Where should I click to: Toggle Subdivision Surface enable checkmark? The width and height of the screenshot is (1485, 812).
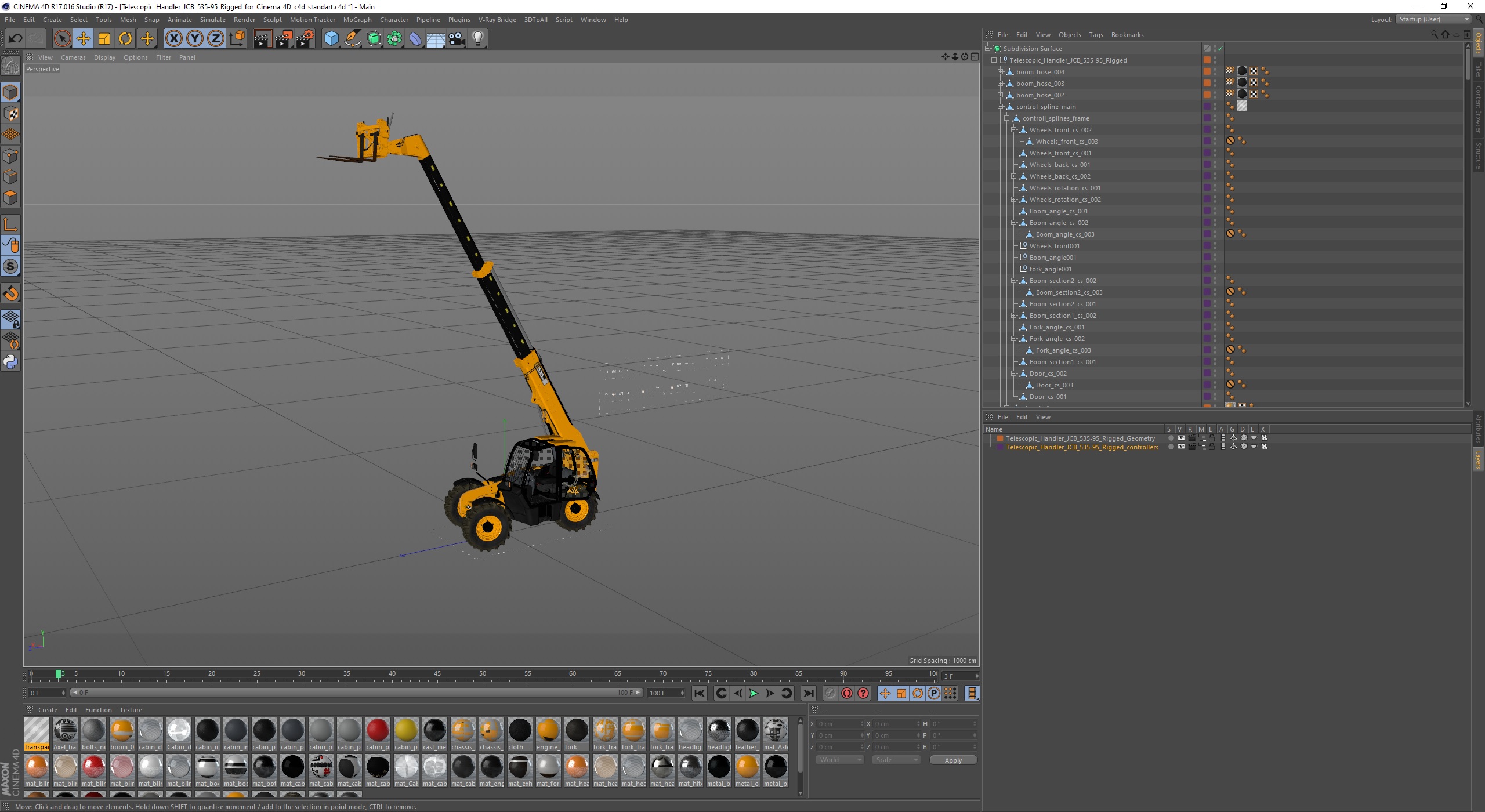(1220, 49)
